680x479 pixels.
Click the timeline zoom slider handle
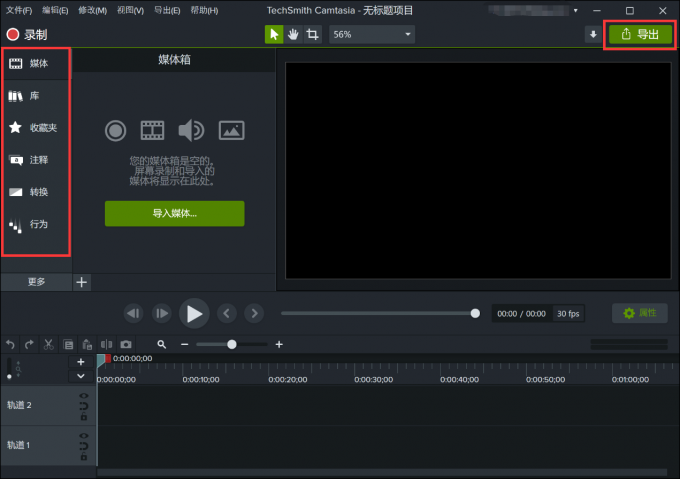click(232, 345)
